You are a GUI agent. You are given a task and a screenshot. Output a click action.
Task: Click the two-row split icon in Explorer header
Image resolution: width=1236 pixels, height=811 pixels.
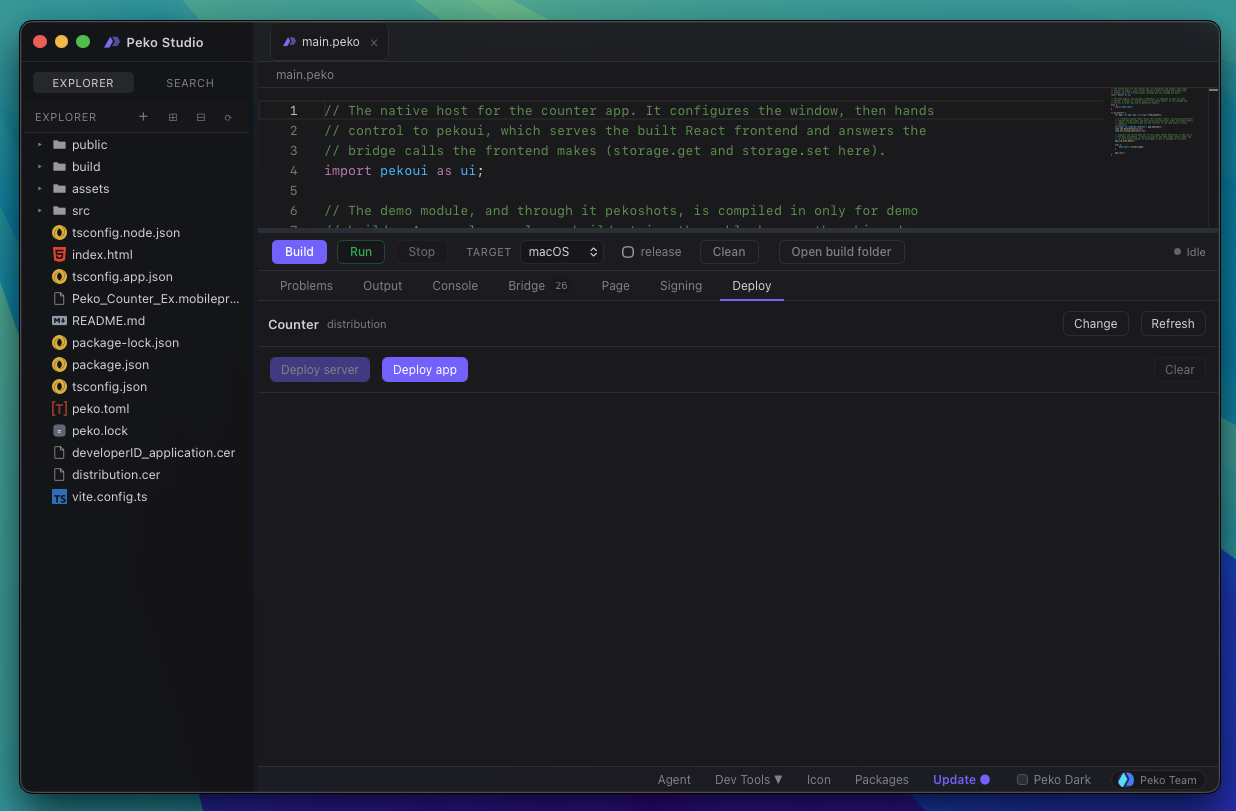(x=201, y=117)
